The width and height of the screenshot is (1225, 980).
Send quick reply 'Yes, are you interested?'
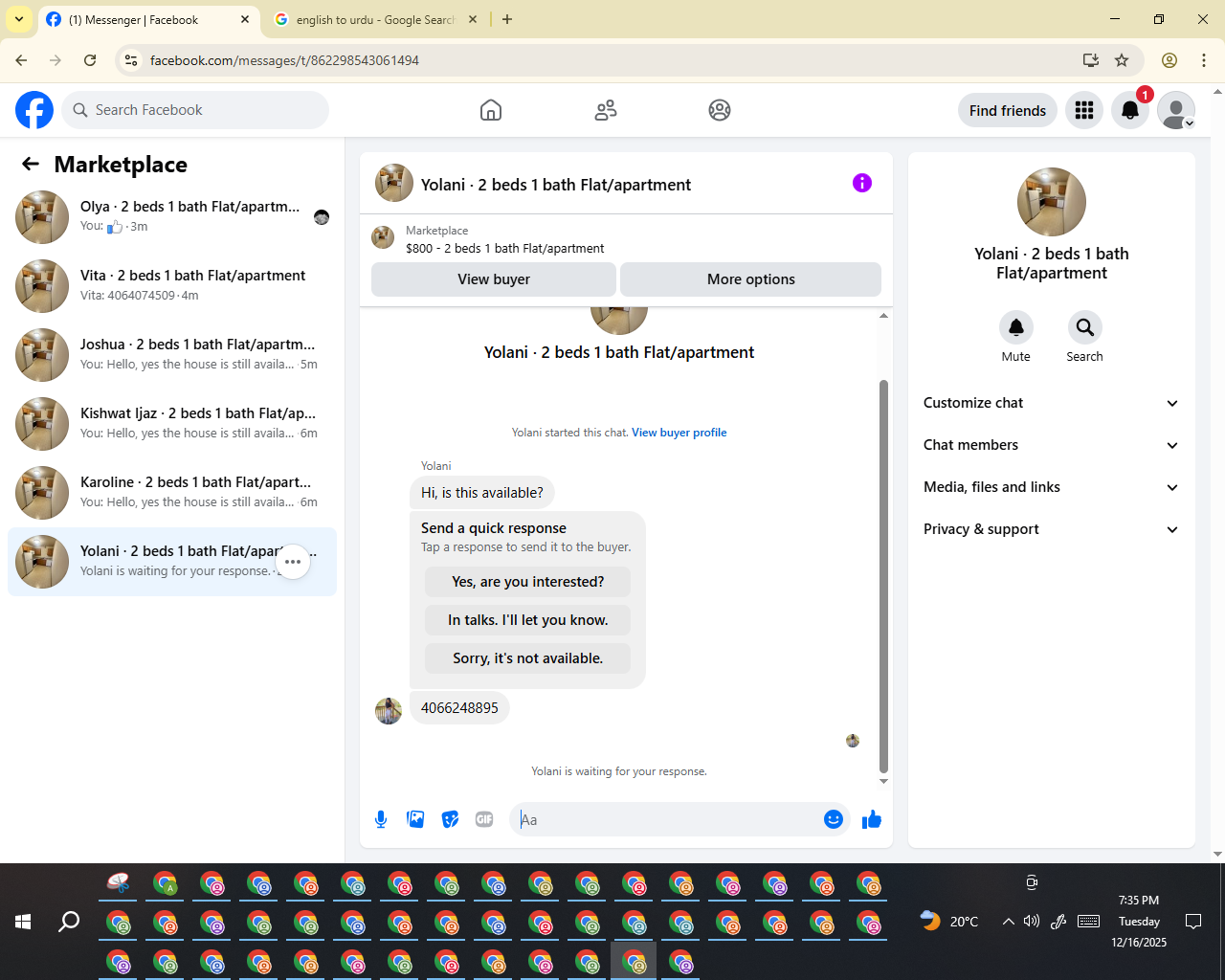coord(528,582)
